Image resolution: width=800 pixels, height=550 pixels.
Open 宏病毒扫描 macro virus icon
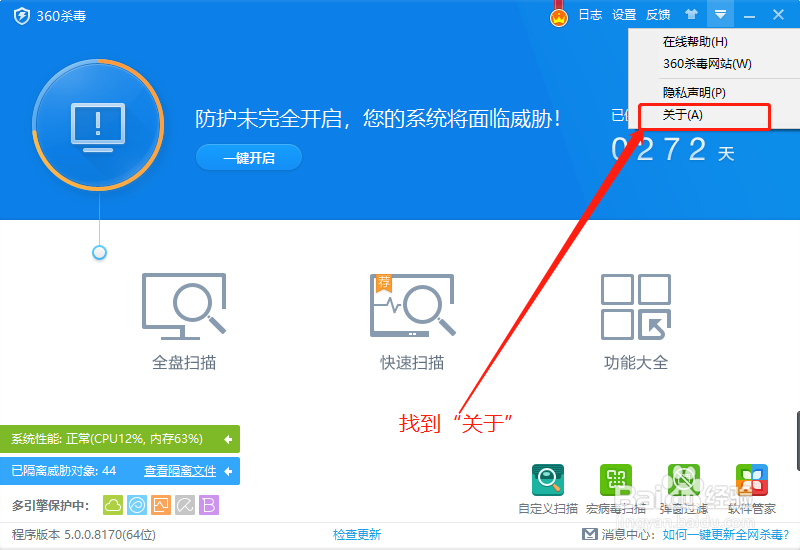coord(616,480)
